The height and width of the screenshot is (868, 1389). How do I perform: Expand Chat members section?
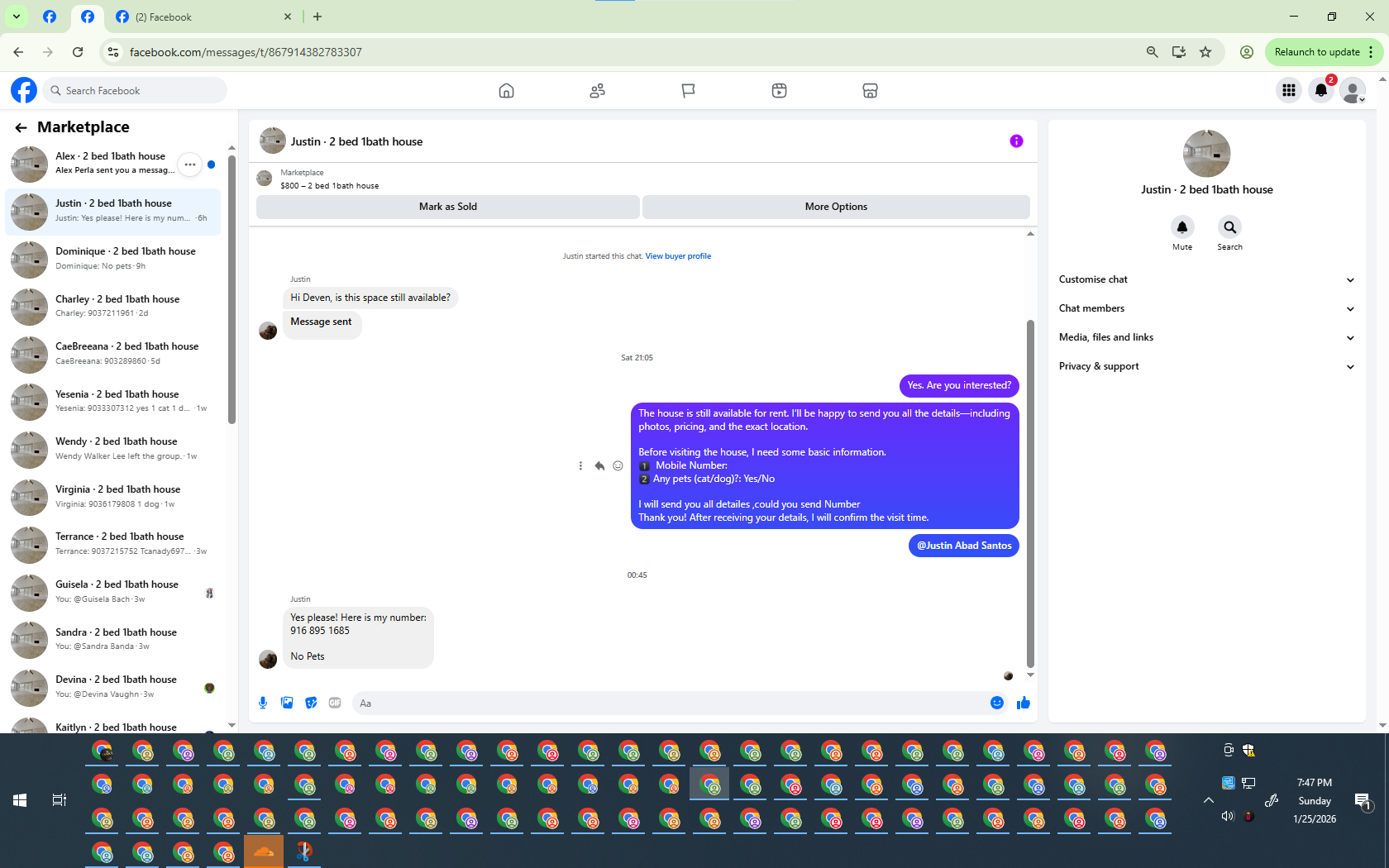point(1206,308)
